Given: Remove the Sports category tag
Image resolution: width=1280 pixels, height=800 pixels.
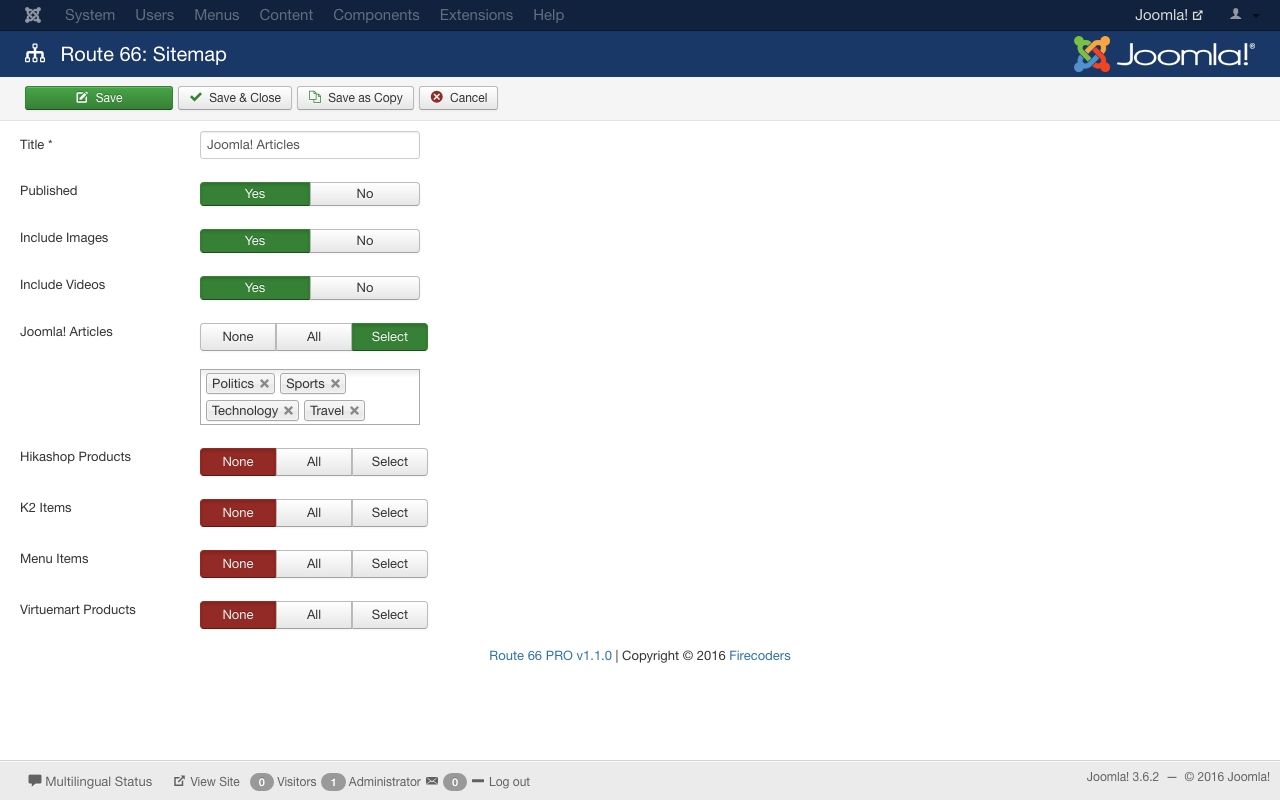Looking at the screenshot, I should tap(335, 384).
